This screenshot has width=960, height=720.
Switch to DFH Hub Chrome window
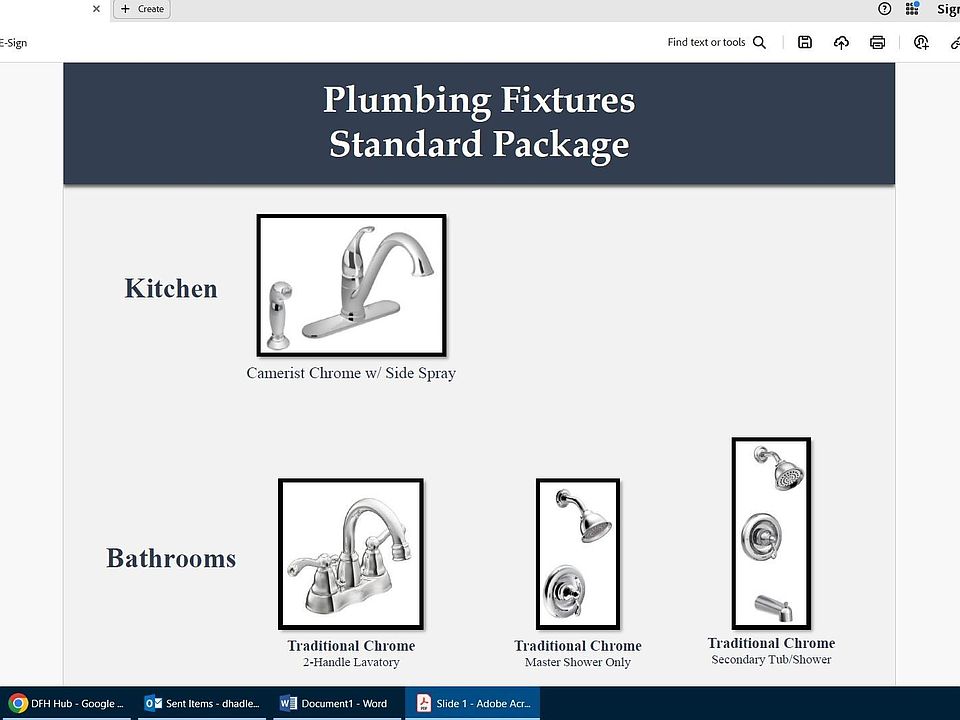[x=66, y=703]
